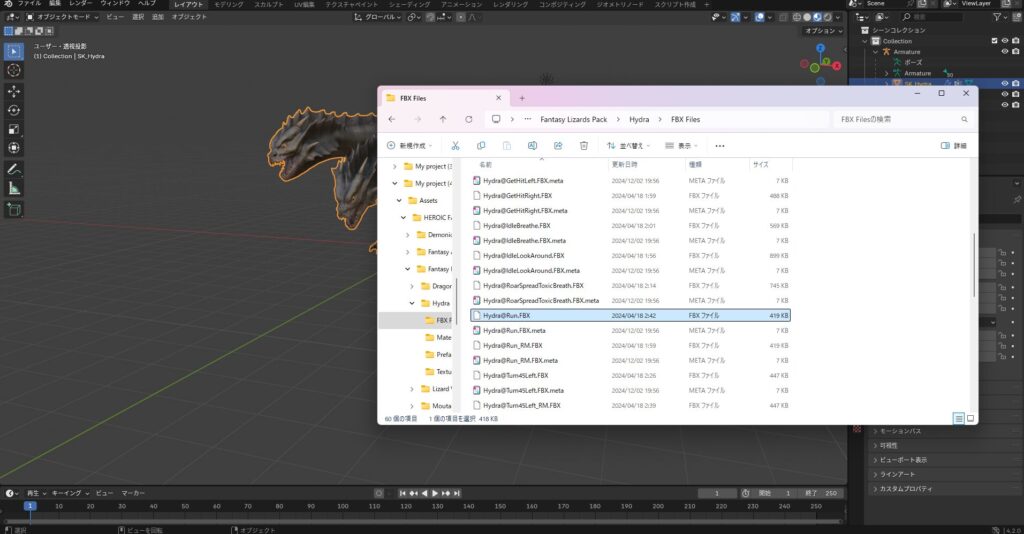Select the Rotate tool in left toolbar
The height and width of the screenshot is (534, 1024).
tap(14, 110)
